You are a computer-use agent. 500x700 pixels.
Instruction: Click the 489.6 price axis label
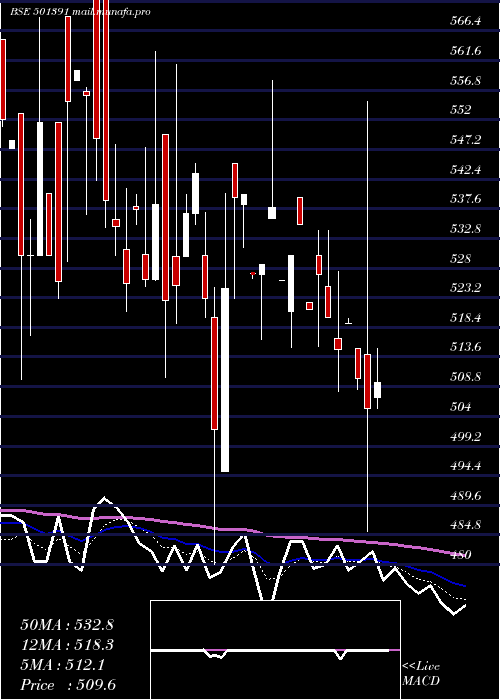pos(465,496)
